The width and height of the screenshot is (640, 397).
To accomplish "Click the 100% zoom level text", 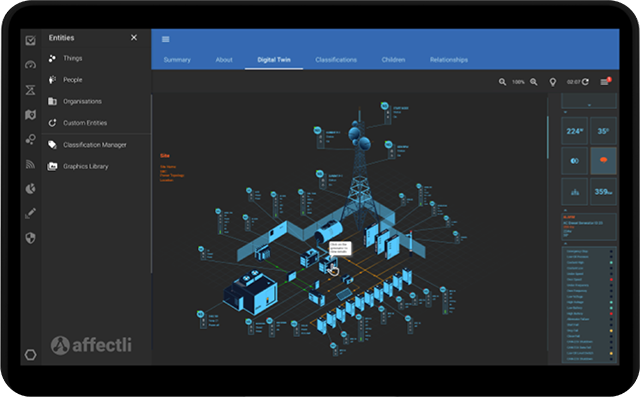I will click(518, 82).
